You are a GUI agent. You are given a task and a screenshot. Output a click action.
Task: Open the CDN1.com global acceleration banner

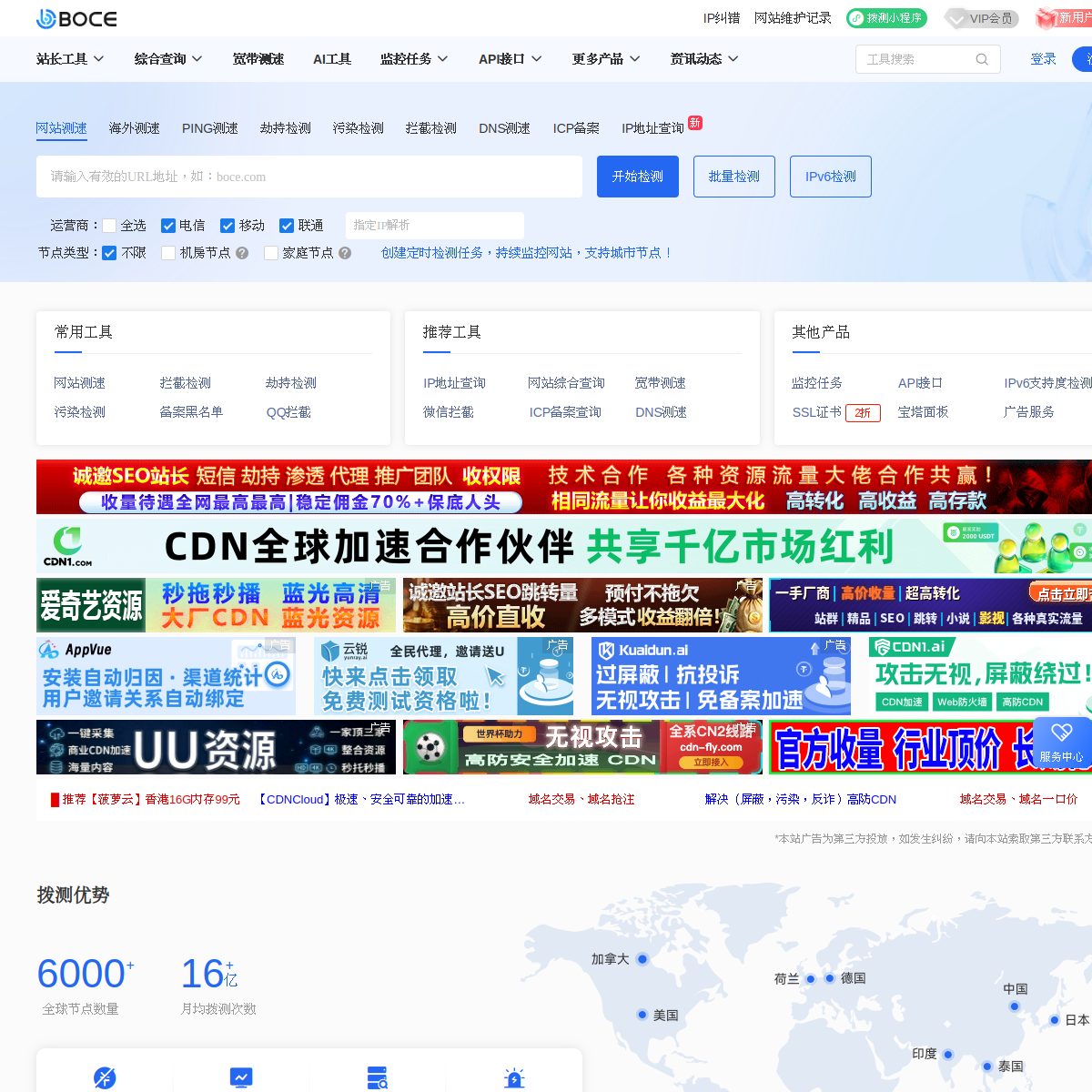click(x=564, y=546)
